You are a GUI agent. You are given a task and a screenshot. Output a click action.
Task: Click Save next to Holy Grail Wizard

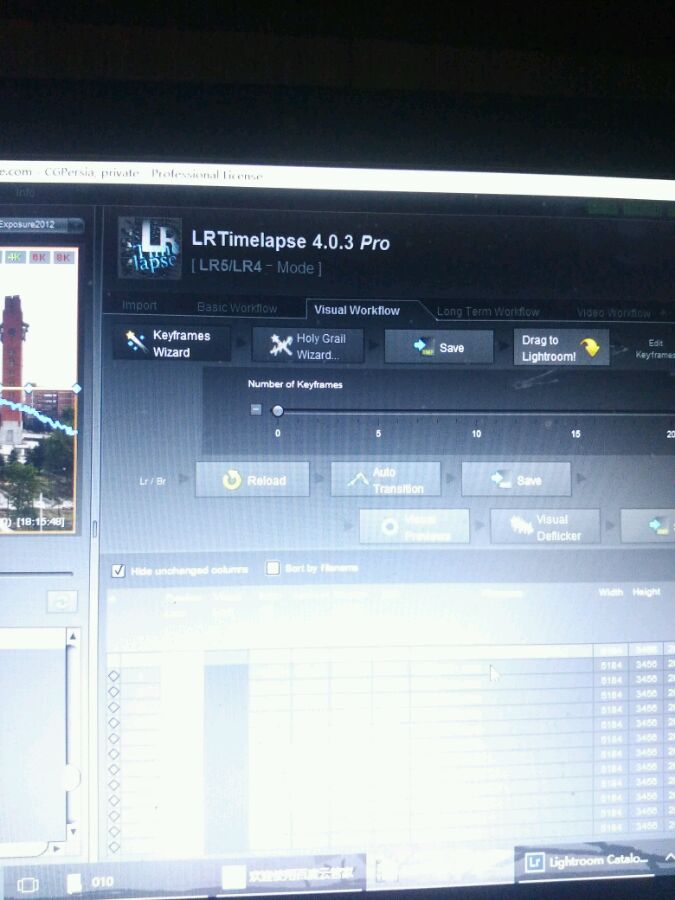click(439, 347)
